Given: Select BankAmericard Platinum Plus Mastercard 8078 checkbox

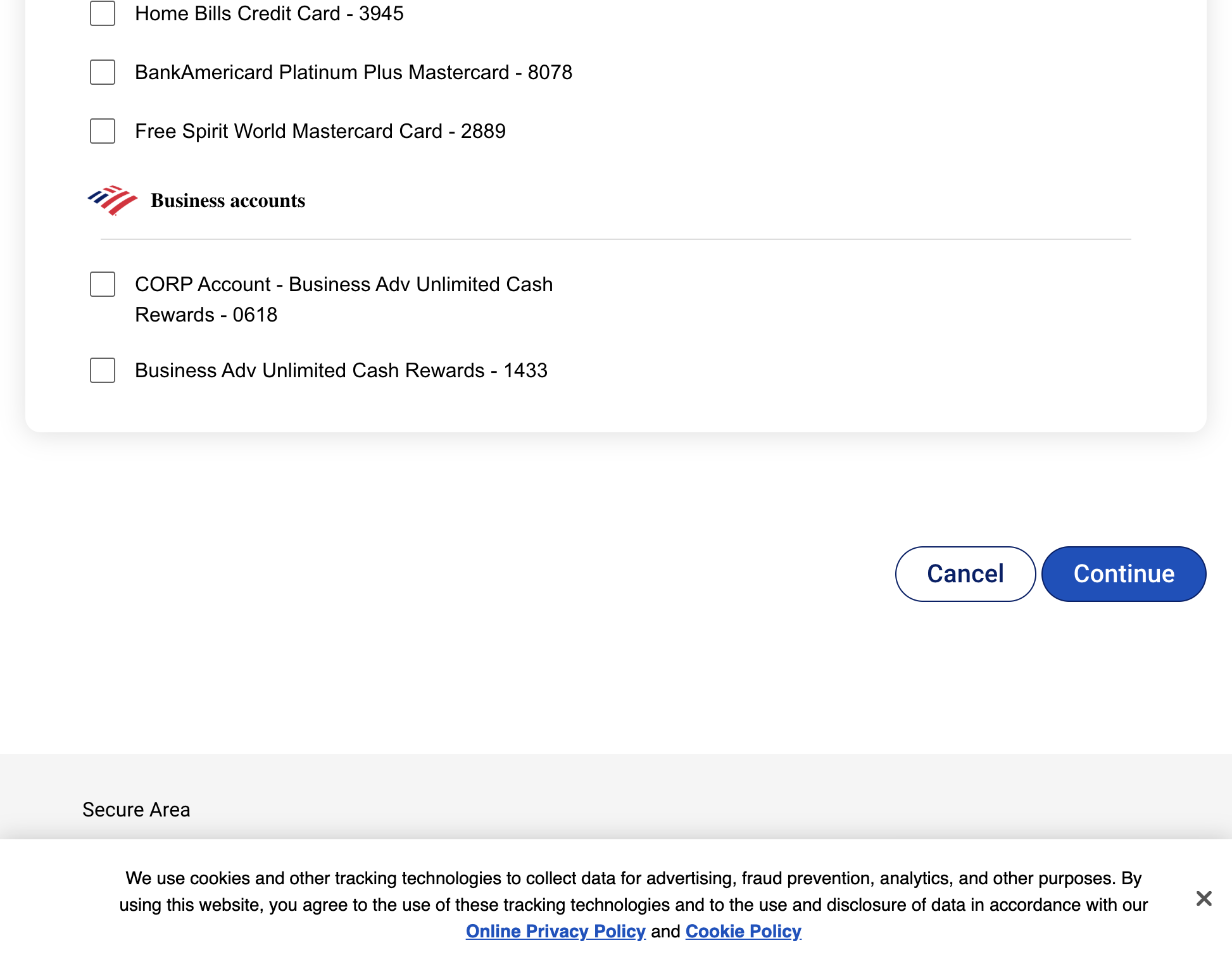Looking at the screenshot, I should click(103, 72).
